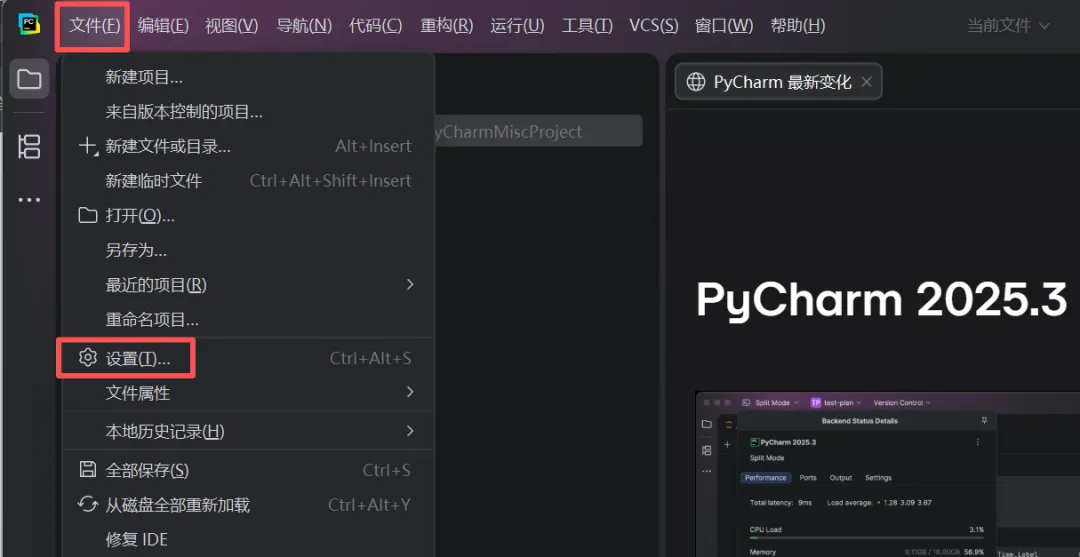Screen dimensions: 1080x557
Task: Open the 代码(C) menu
Action: 375,25
